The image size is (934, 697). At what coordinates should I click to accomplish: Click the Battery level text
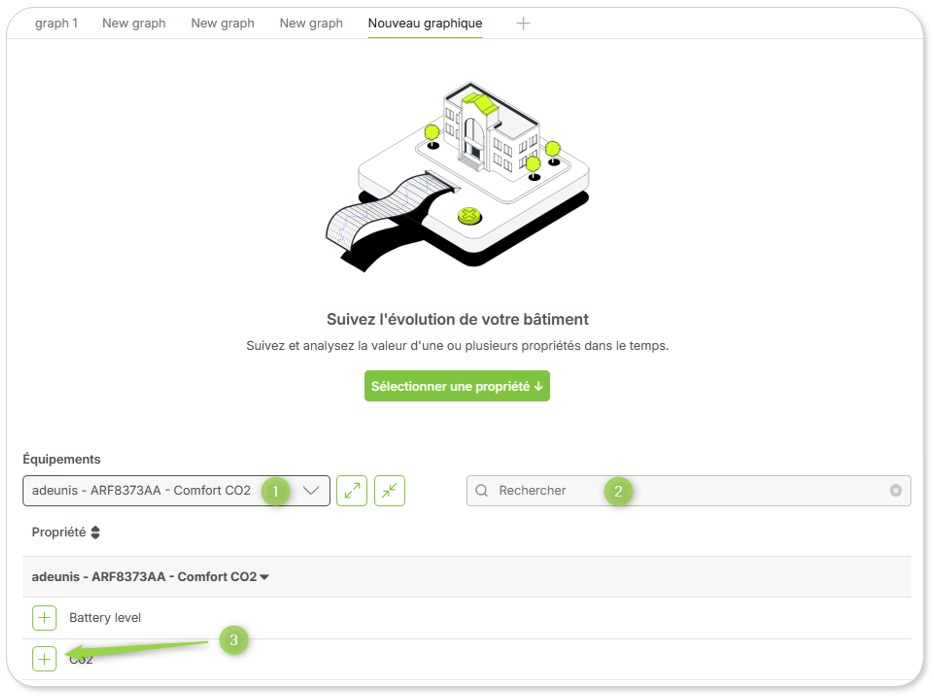[105, 618]
